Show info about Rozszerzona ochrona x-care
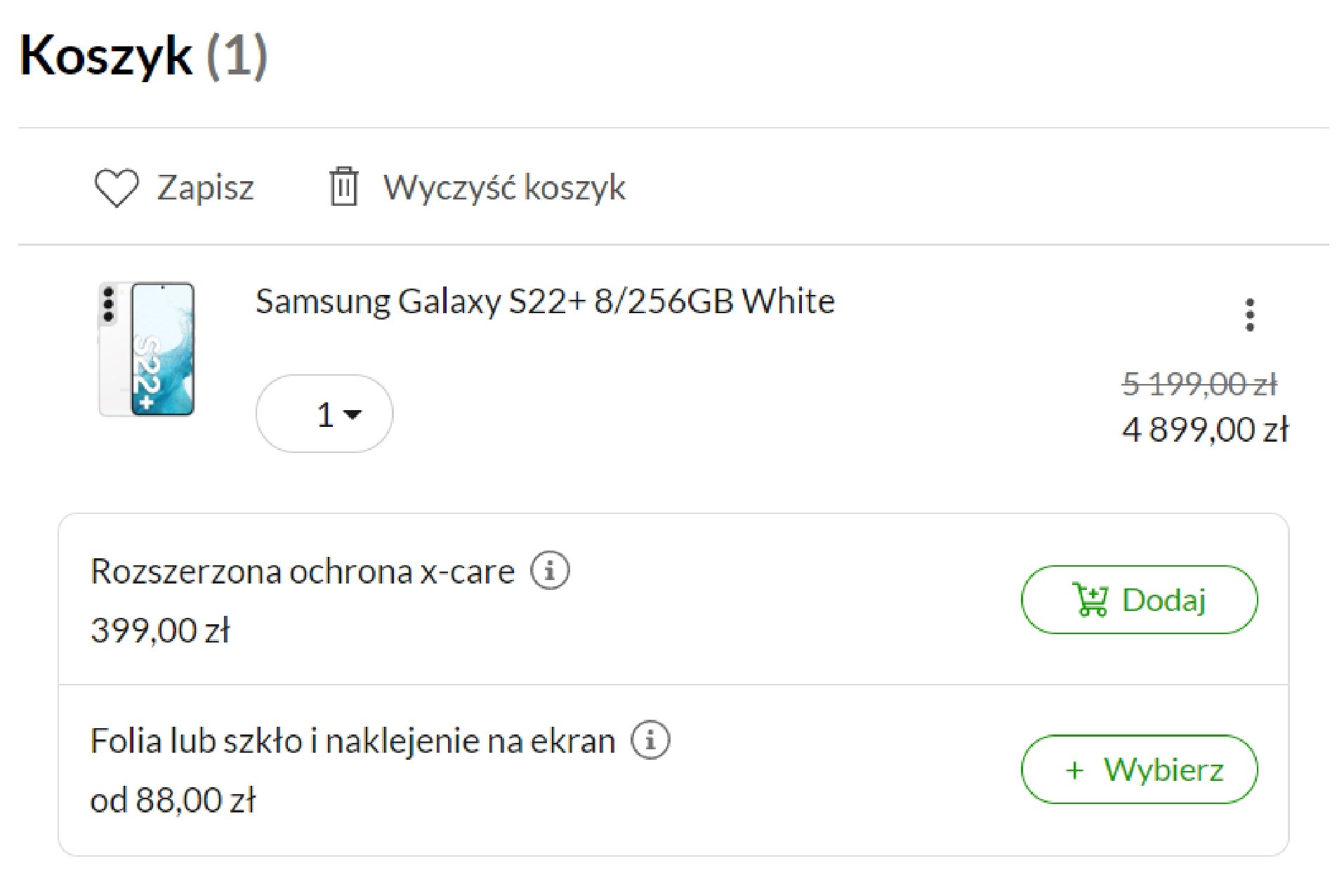The height and width of the screenshot is (896, 1344). point(550,569)
